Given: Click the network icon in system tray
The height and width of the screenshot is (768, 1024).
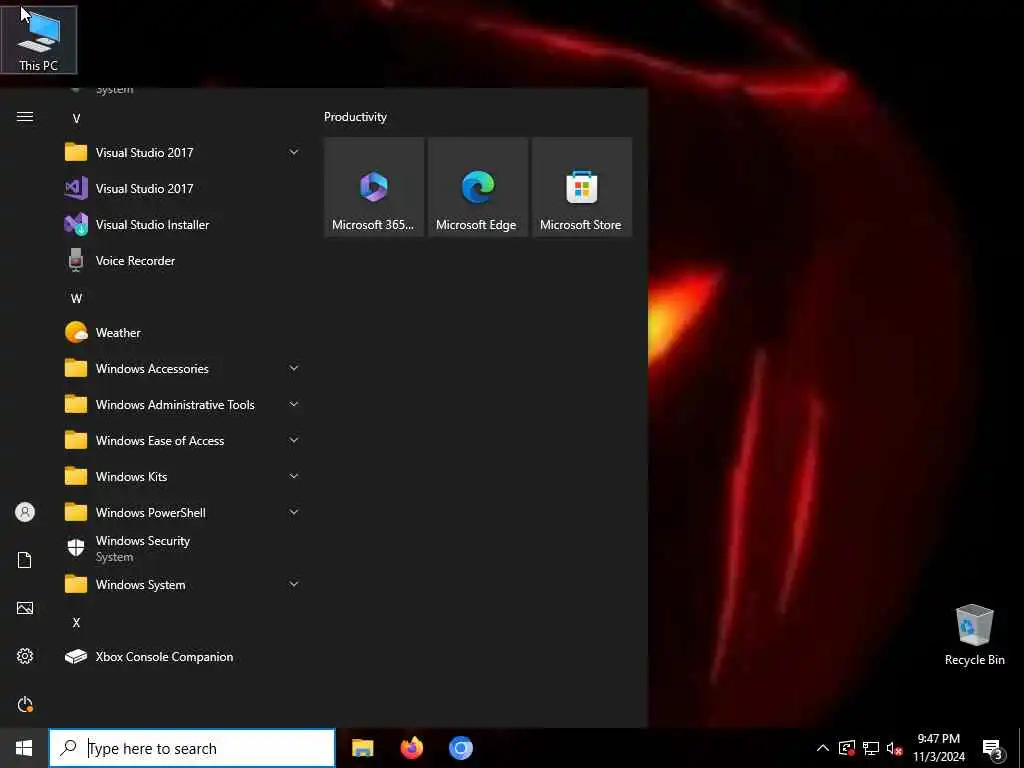Looking at the screenshot, I should (x=871, y=748).
